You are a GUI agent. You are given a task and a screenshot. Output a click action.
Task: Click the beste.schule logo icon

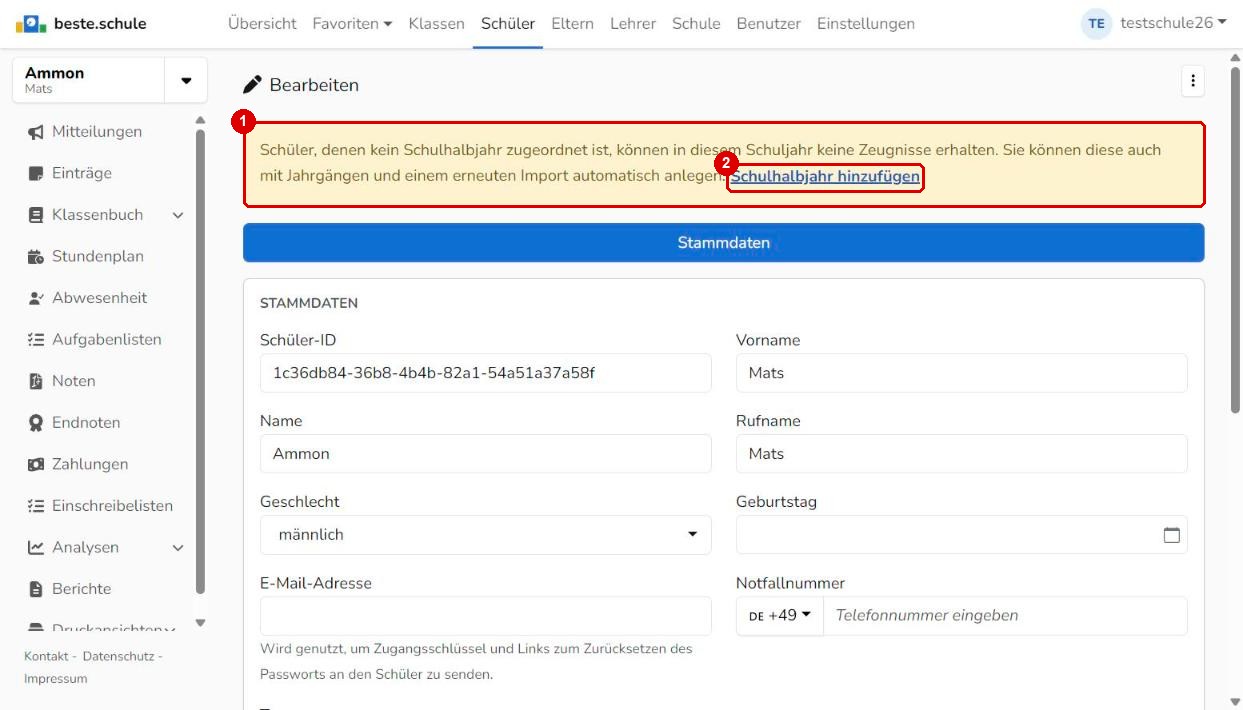pyautogui.click(x=30, y=23)
